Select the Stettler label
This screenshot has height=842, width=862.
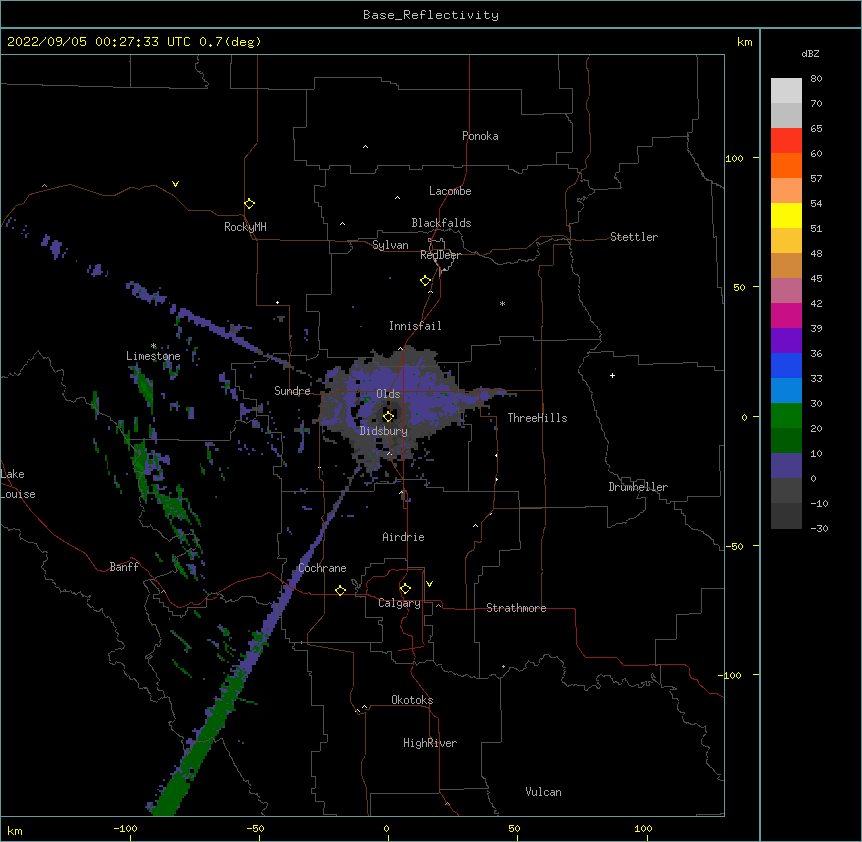pos(634,237)
